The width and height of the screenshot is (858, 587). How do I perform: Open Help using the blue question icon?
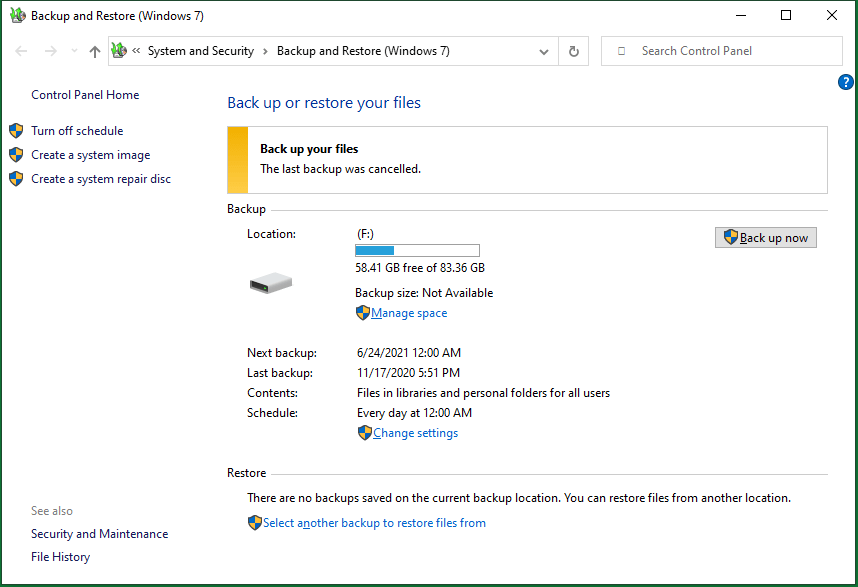(x=845, y=82)
